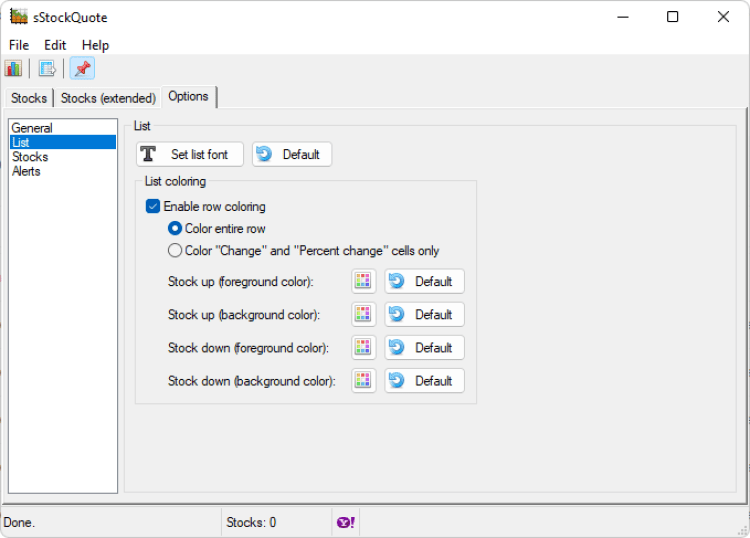Click the Yahoo icon in status bar

coord(346,522)
